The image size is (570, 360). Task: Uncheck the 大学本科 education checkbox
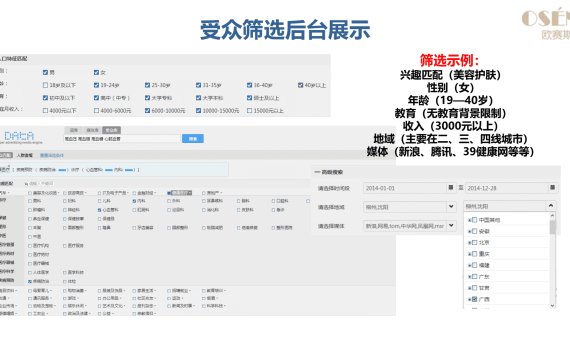pyautogui.click(x=198, y=98)
